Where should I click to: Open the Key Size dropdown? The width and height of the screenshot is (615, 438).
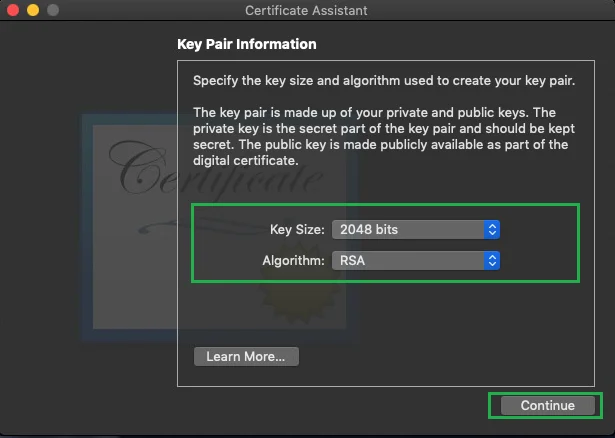(x=416, y=229)
